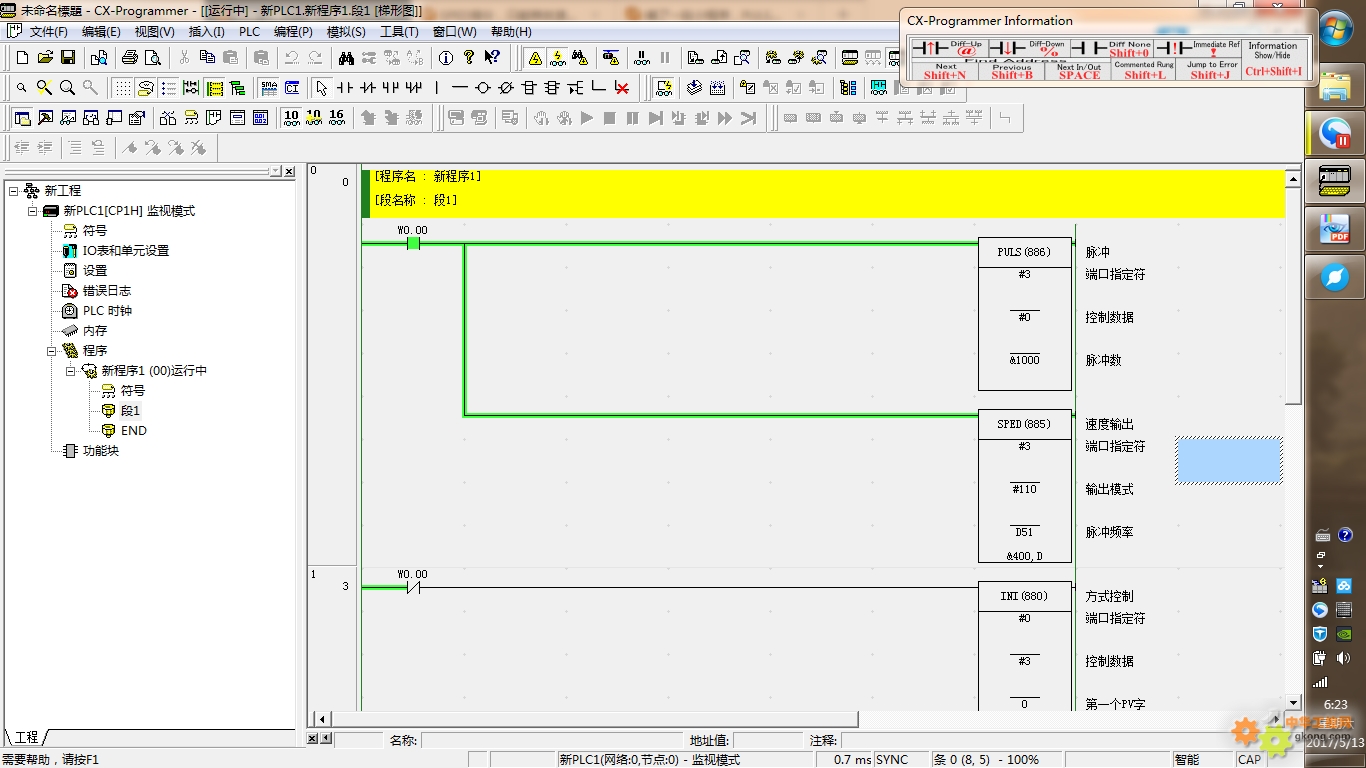
Task: Open Print Preview from the toolbar
Action: point(152,58)
